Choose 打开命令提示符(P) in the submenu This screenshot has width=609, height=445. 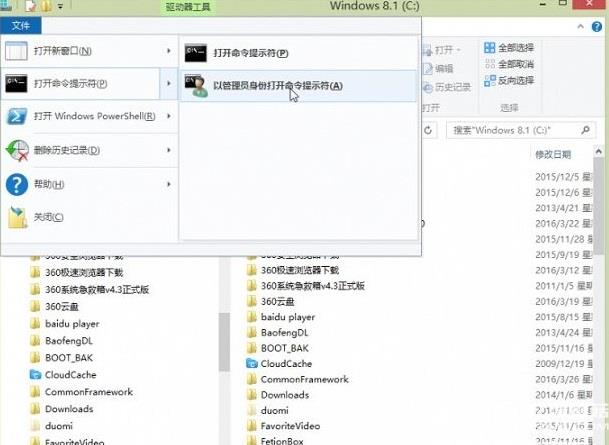pos(250,52)
